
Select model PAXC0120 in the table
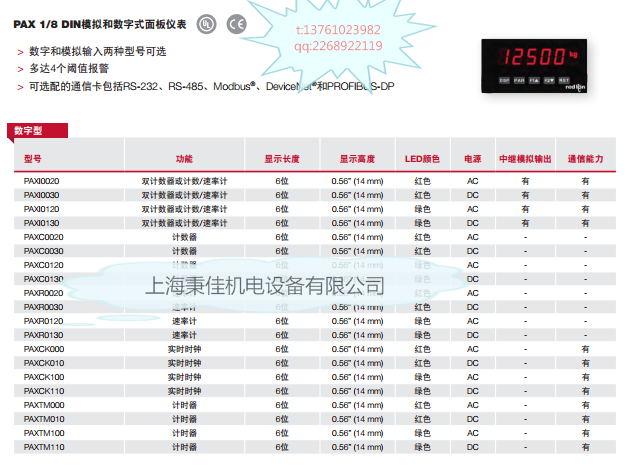pyautogui.click(x=43, y=265)
